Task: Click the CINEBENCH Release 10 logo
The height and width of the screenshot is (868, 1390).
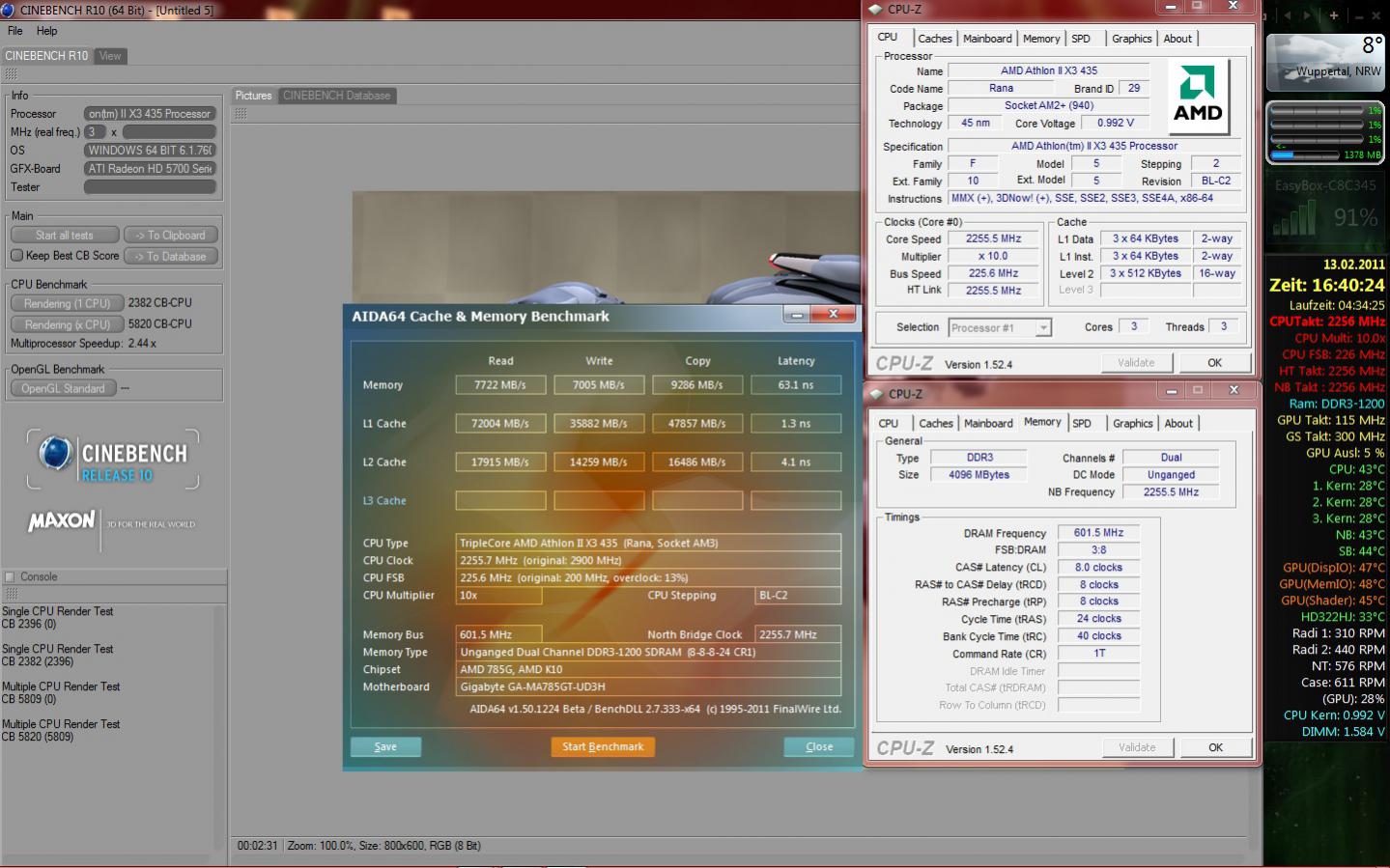Action: tap(113, 459)
